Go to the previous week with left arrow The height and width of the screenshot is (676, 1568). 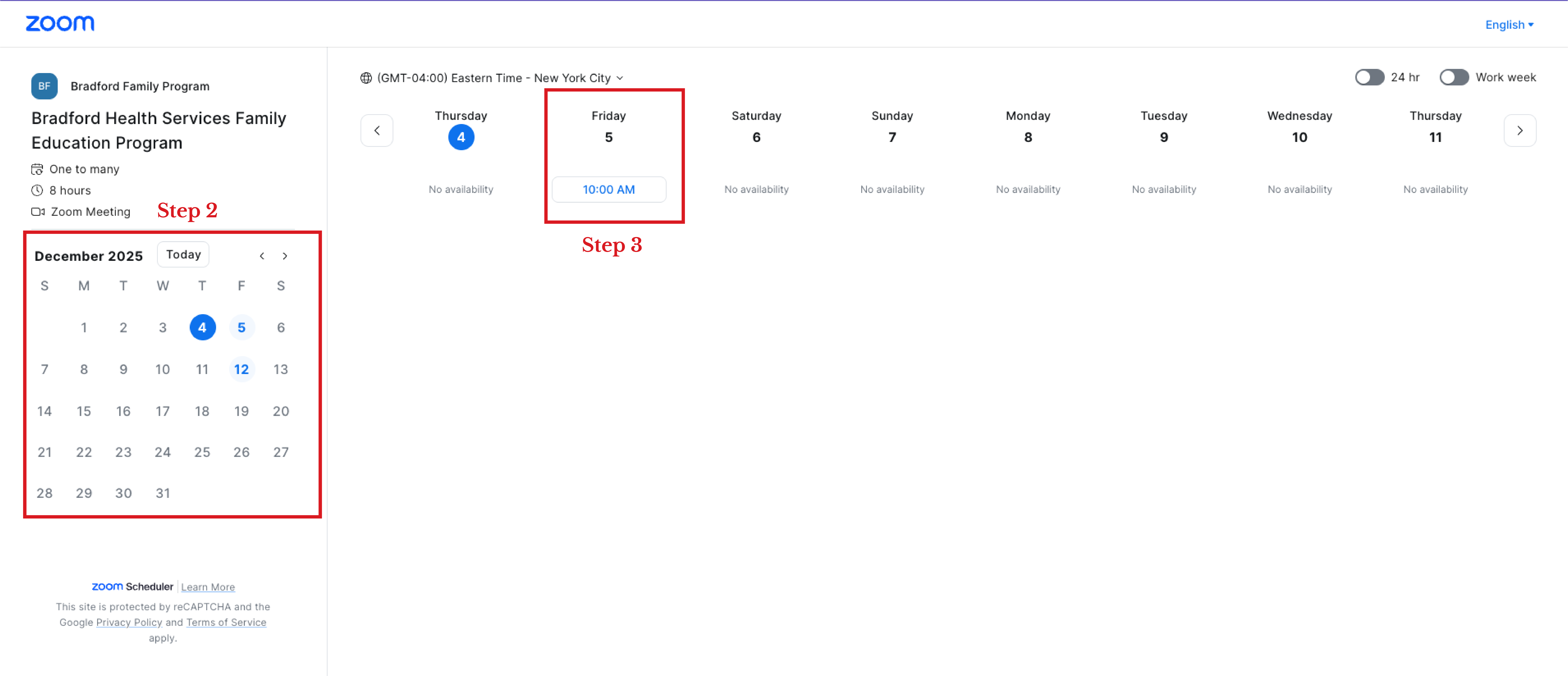(x=377, y=130)
